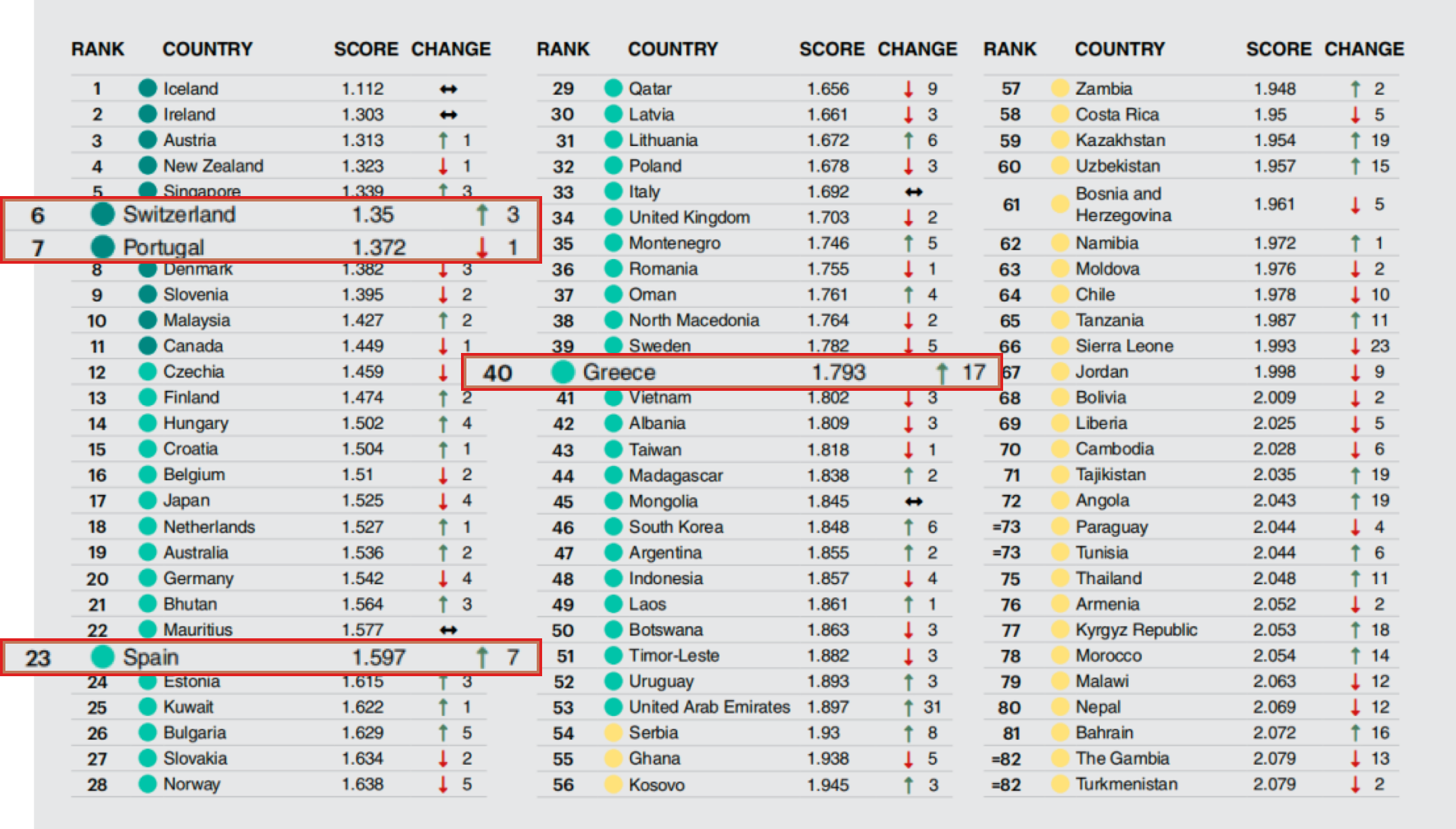The width and height of the screenshot is (1456, 829).
Task: Click the teal color dot next to Spain
Action: (x=103, y=657)
